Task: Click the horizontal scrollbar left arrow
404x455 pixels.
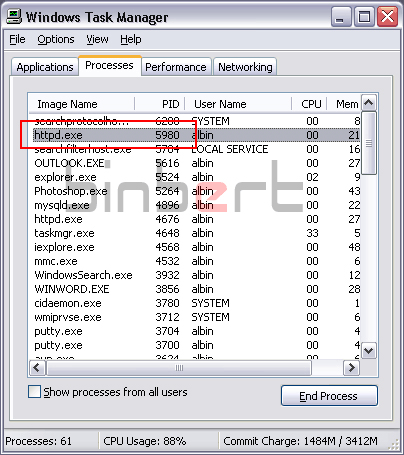Action: click(37, 368)
